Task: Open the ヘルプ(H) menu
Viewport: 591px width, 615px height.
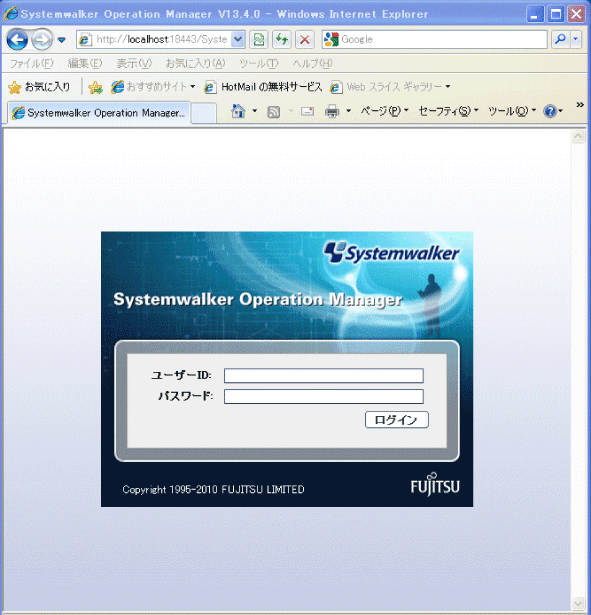Action: tap(313, 64)
